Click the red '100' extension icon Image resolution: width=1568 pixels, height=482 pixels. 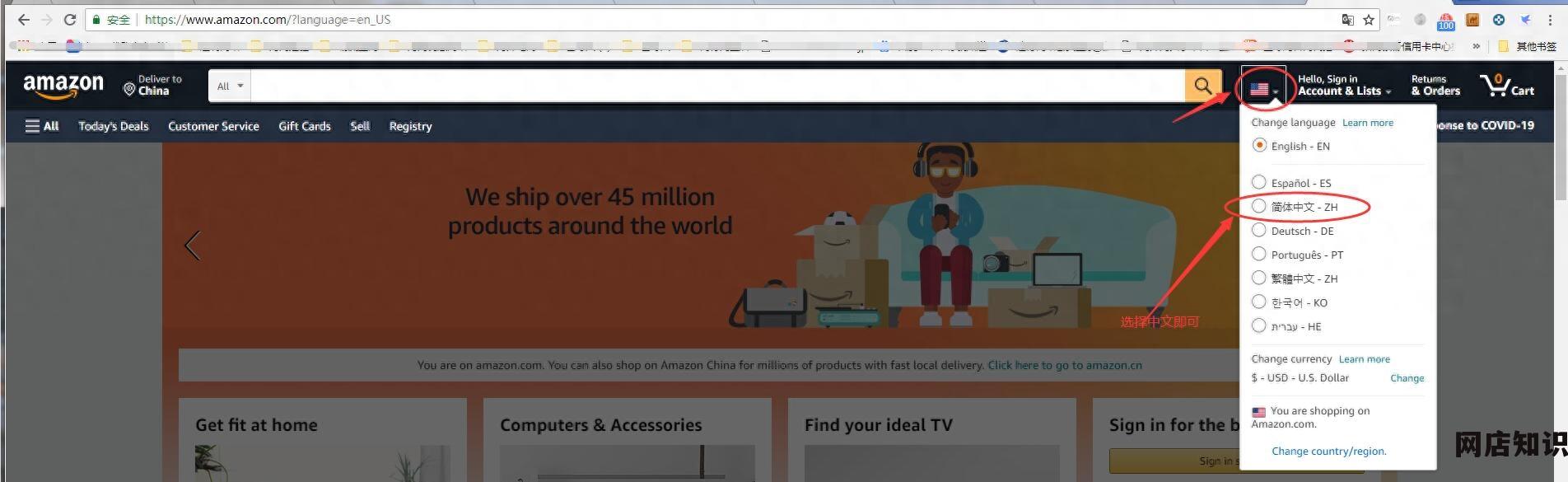point(1446,21)
